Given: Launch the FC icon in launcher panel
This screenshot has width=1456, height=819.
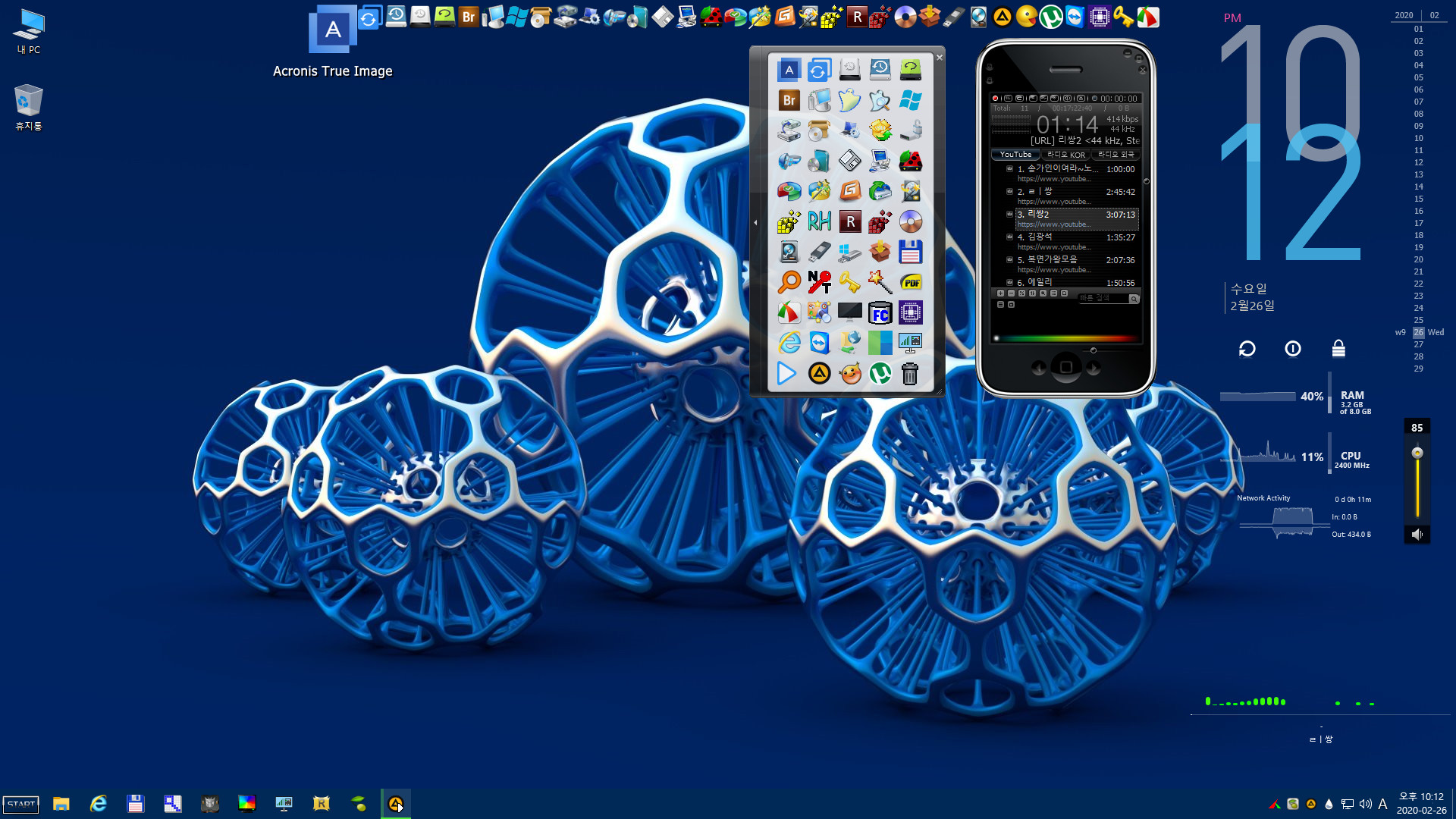Looking at the screenshot, I should 880,312.
